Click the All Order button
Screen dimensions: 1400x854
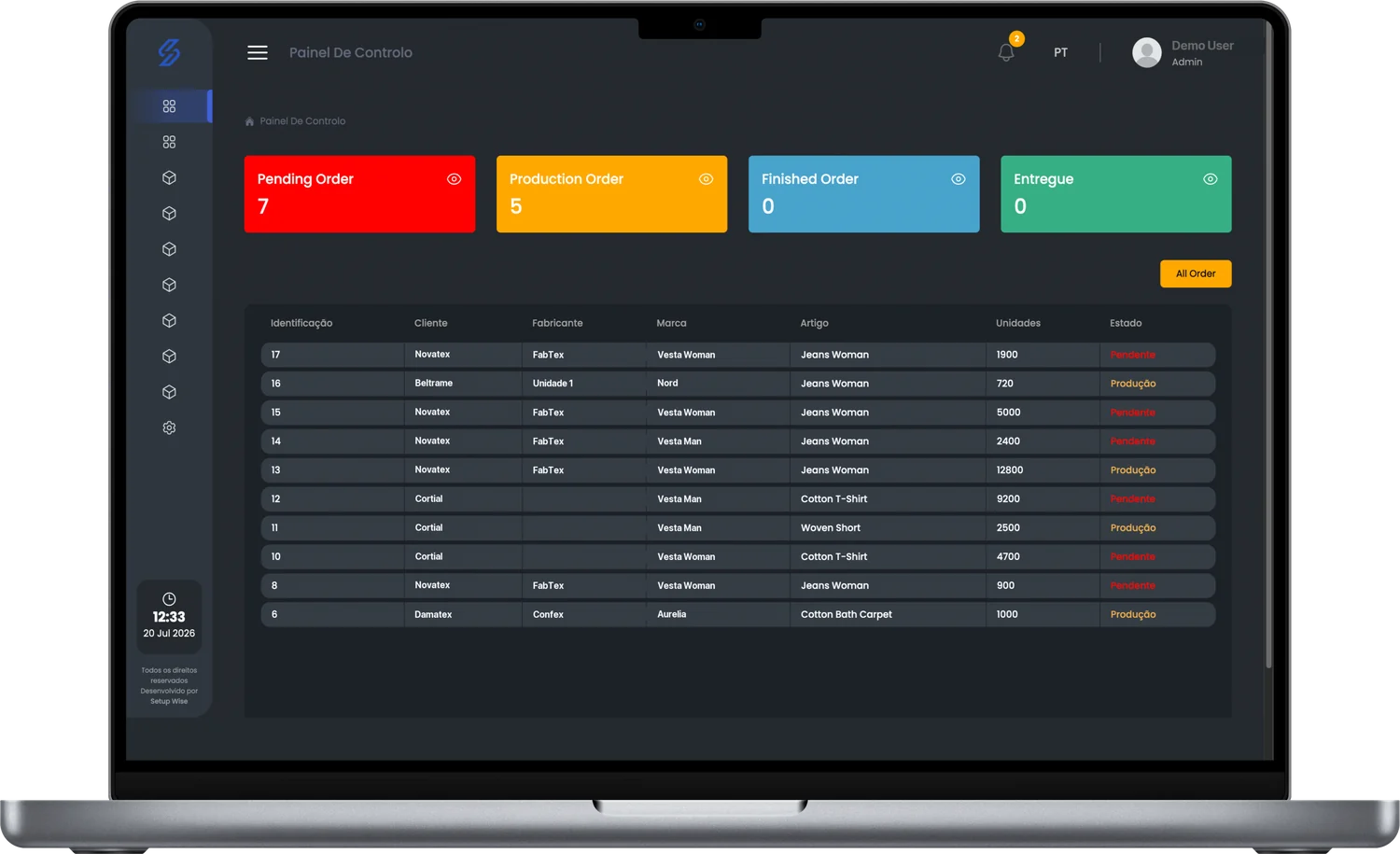pyautogui.click(x=1196, y=273)
